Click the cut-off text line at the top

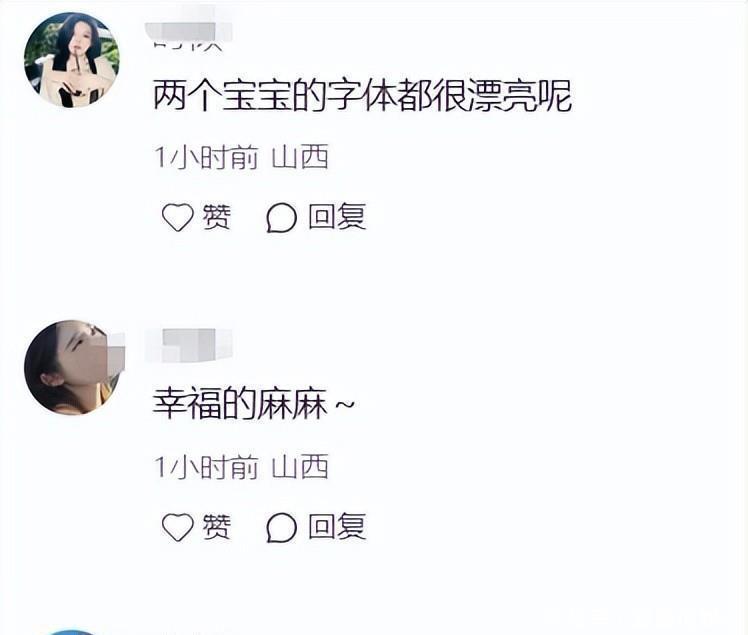[189, 45]
